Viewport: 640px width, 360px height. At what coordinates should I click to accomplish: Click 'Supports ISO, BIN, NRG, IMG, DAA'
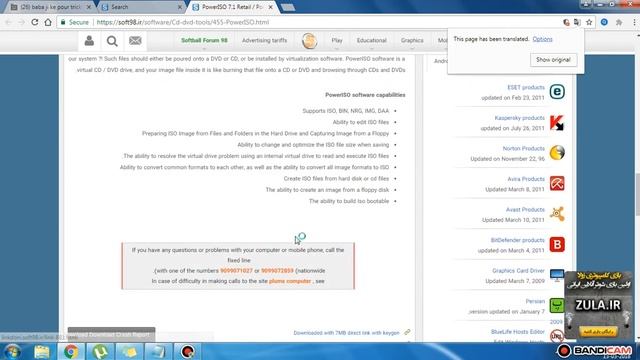[x=345, y=111]
